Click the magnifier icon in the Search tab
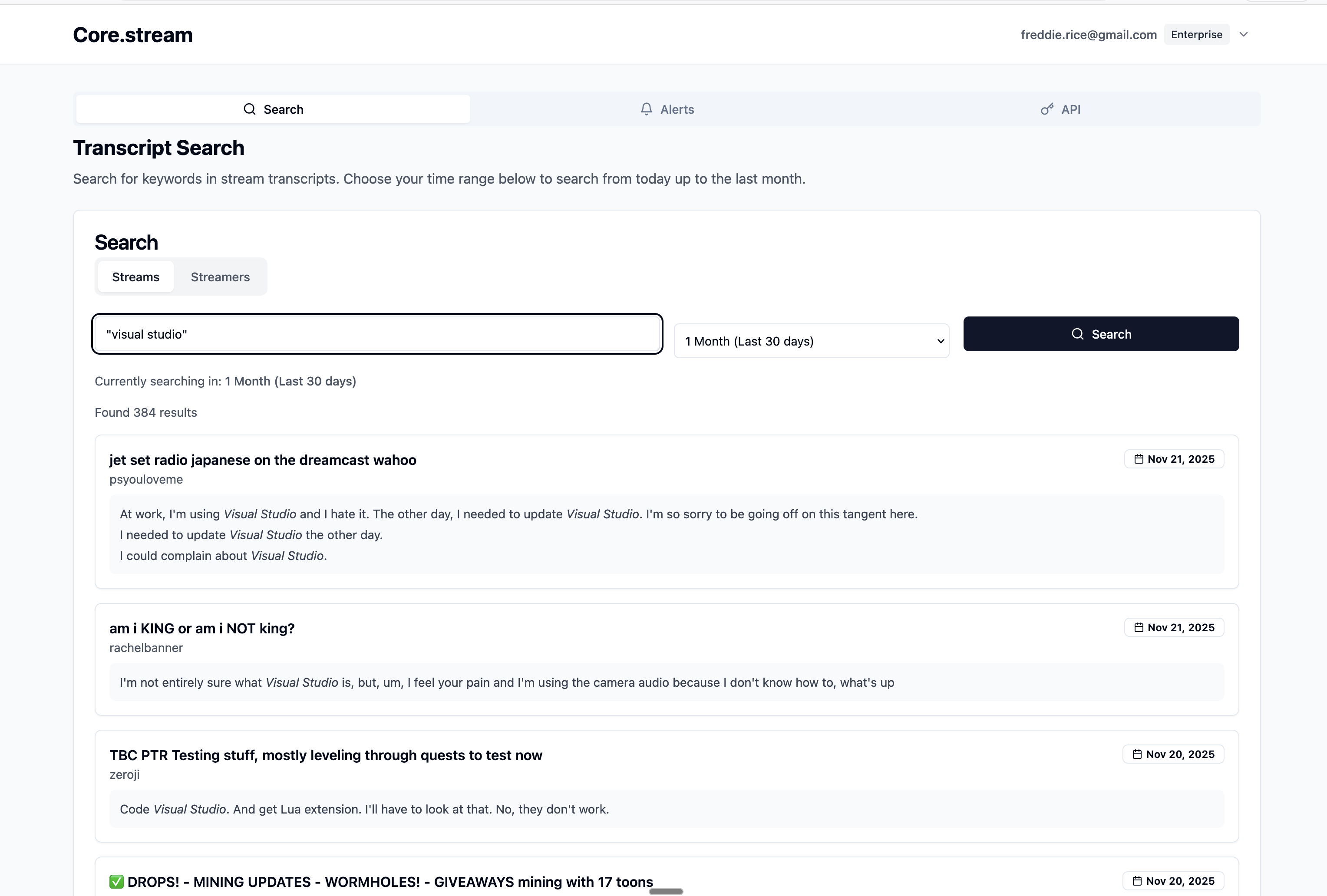Screen dimensions: 1327x896 [x=250, y=109]
